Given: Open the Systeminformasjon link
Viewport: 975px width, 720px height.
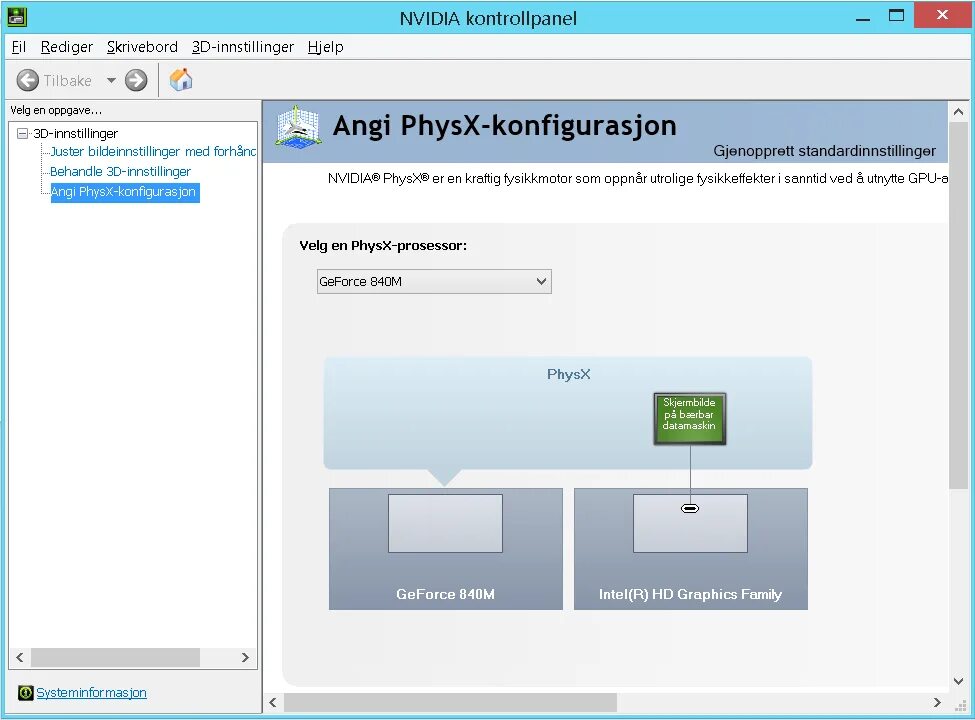Looking at the screenshot, I should (91, 693).
